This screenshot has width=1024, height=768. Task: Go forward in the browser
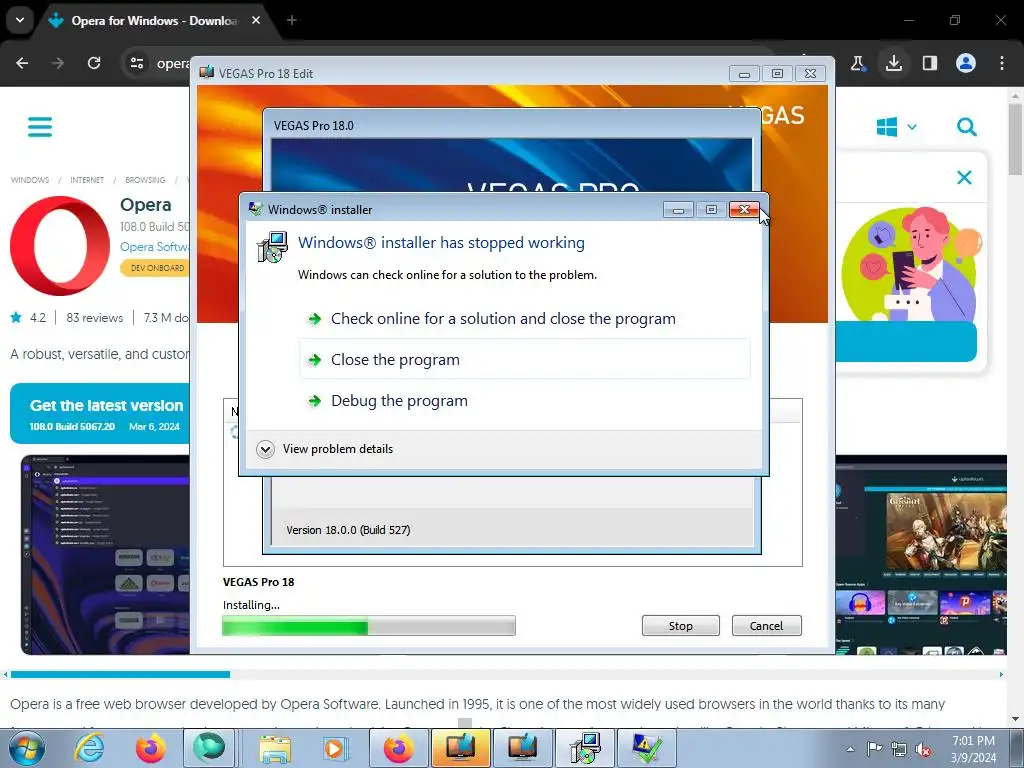[x=58, y=63]
